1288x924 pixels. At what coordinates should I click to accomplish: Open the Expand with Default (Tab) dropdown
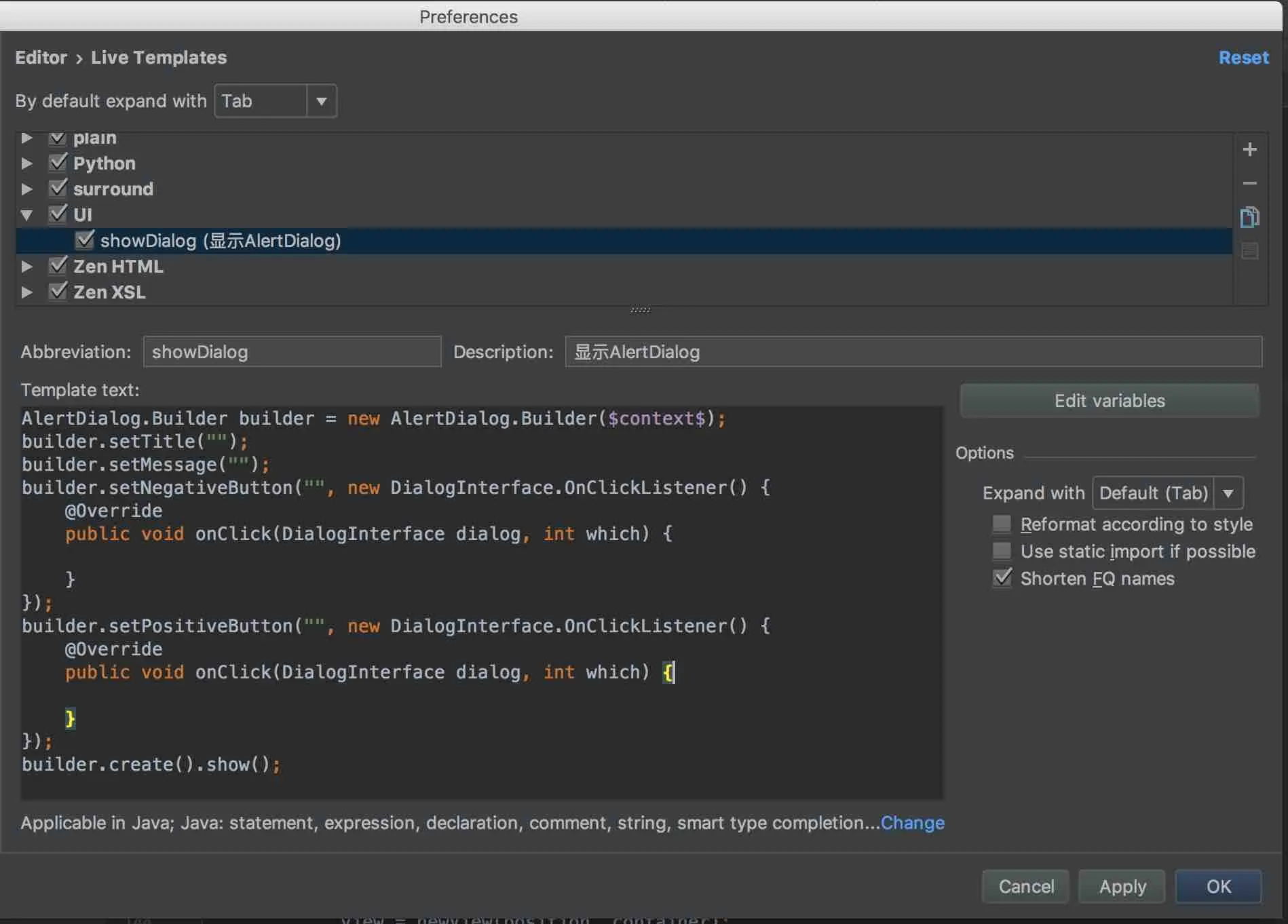click(1167, 493)
